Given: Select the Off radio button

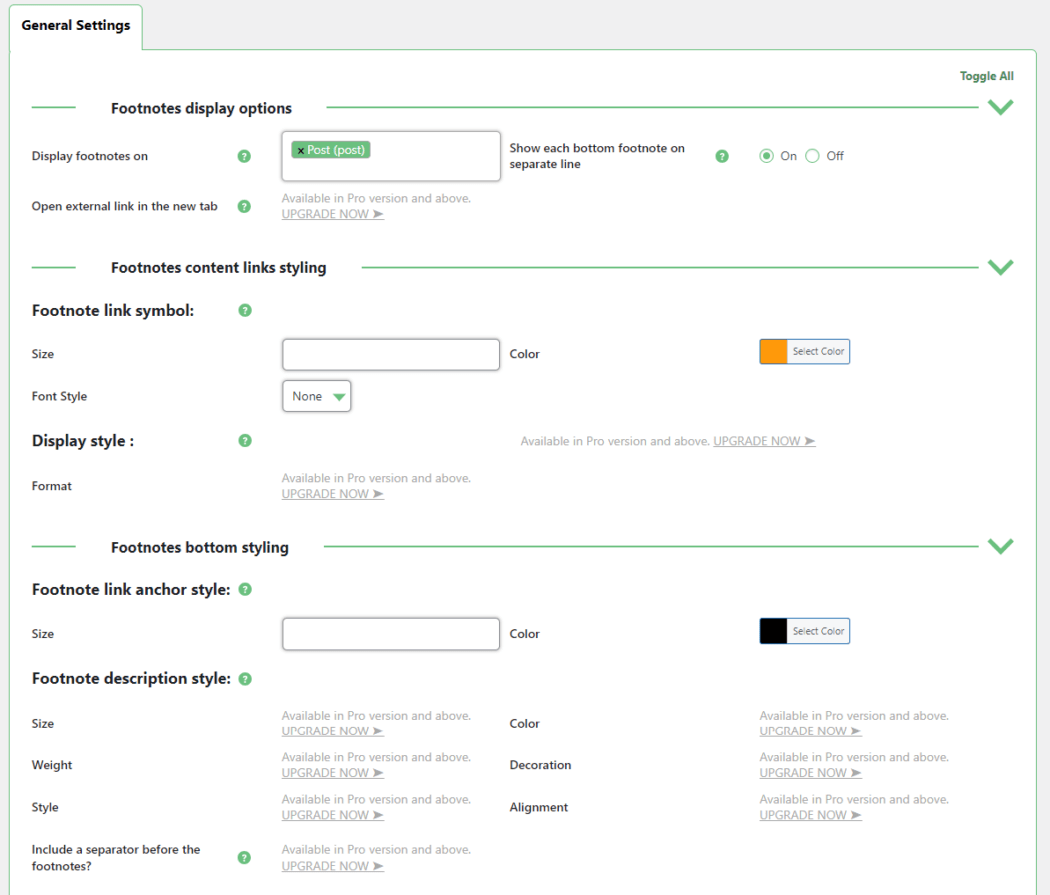Looking at the screenshot, I should point(812,156).
